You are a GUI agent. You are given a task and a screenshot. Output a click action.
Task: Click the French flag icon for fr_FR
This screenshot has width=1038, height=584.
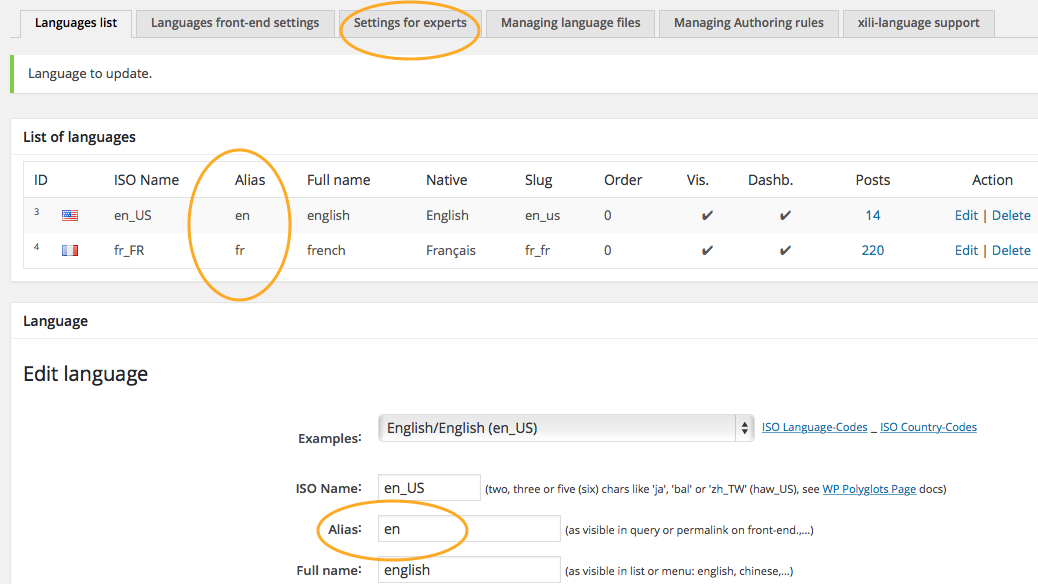[69, 249]
